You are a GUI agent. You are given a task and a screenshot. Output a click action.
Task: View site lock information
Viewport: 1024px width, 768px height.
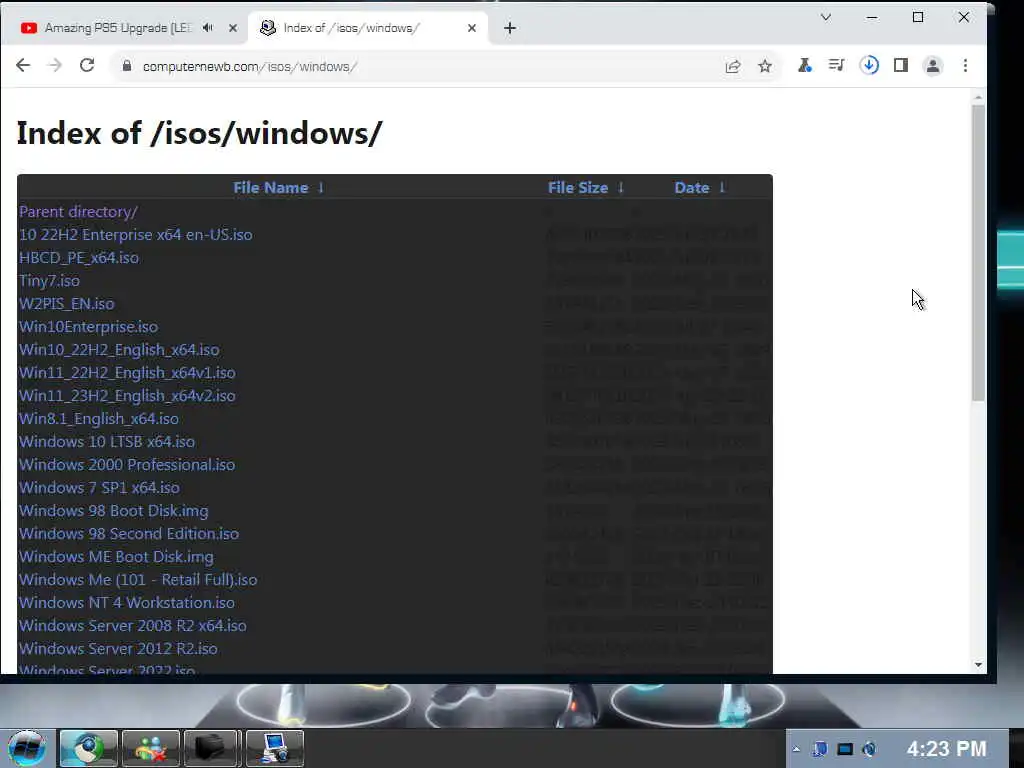point(127,66)
